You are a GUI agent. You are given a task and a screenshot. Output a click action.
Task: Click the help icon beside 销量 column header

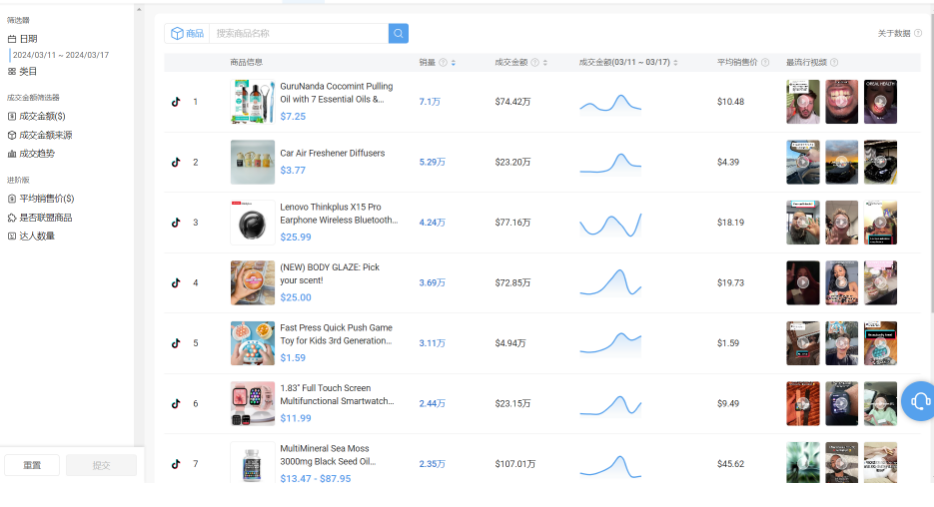443,63
